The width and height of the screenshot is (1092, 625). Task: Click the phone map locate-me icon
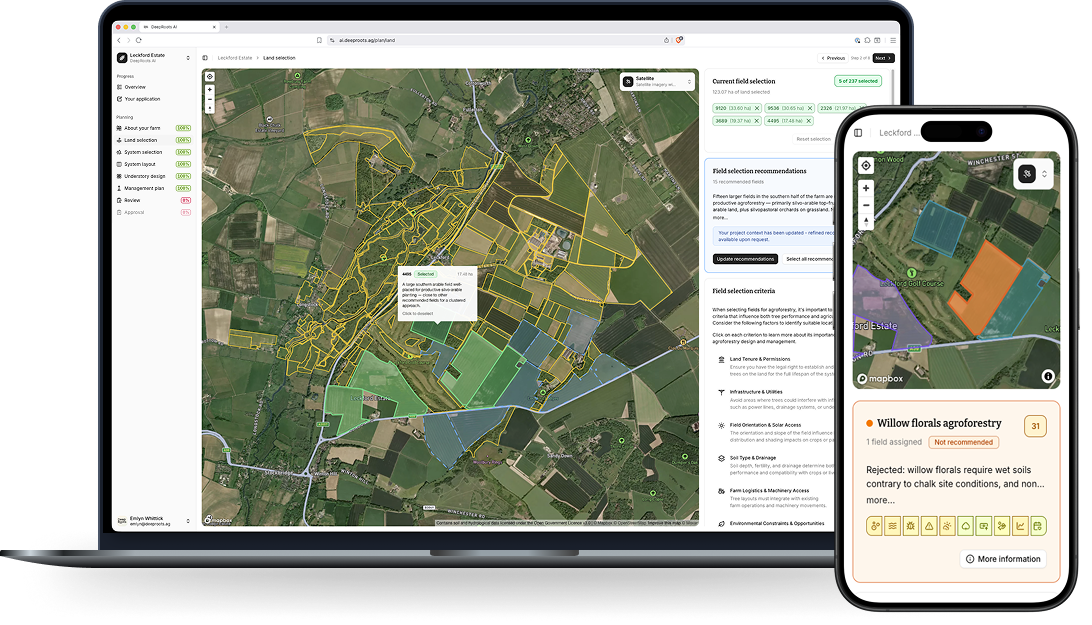pyautogui.click(x=866, y=165)
